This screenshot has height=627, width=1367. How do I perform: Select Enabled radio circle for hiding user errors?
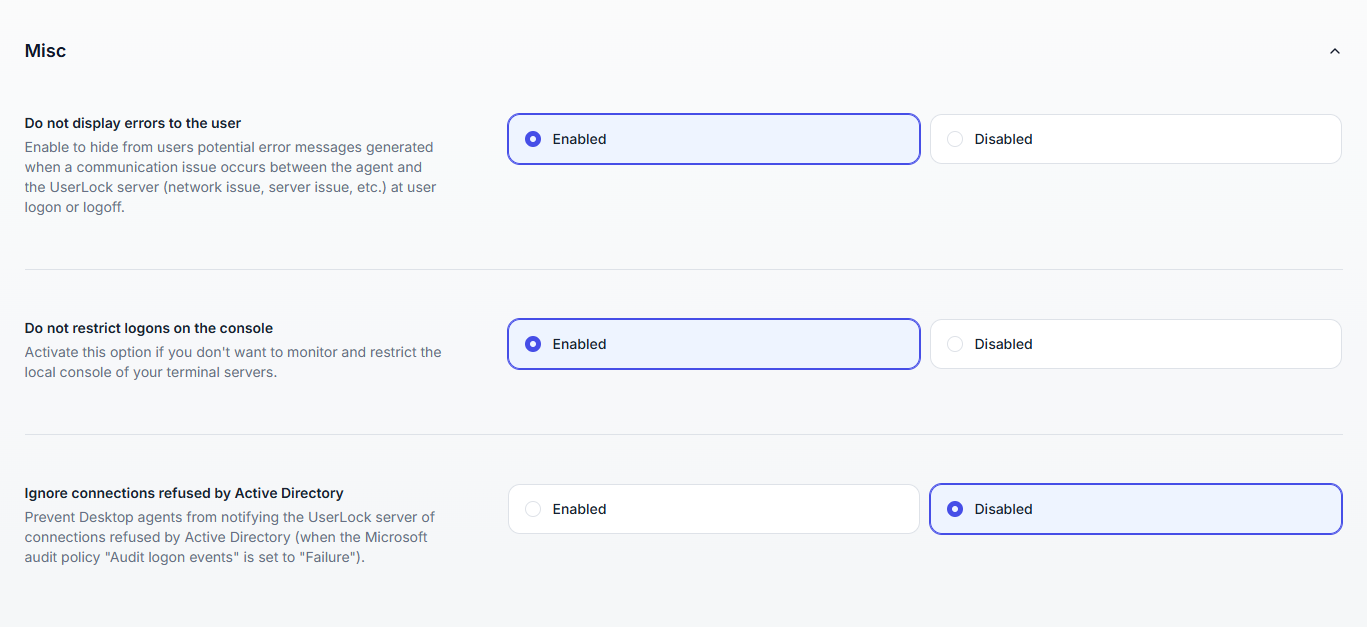(533, 139)
